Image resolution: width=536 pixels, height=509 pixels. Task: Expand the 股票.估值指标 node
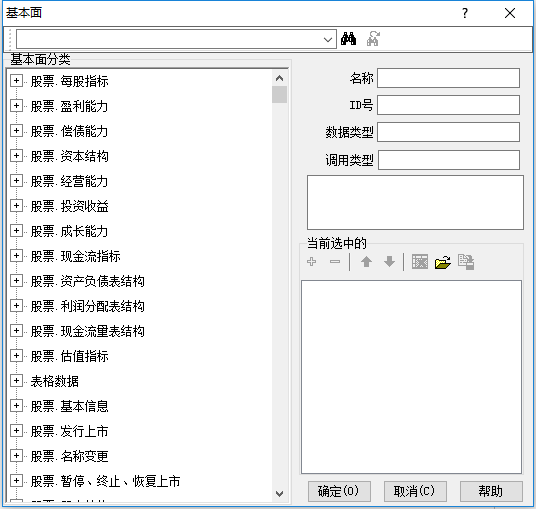pyautogui.click(x=16, y=356)
